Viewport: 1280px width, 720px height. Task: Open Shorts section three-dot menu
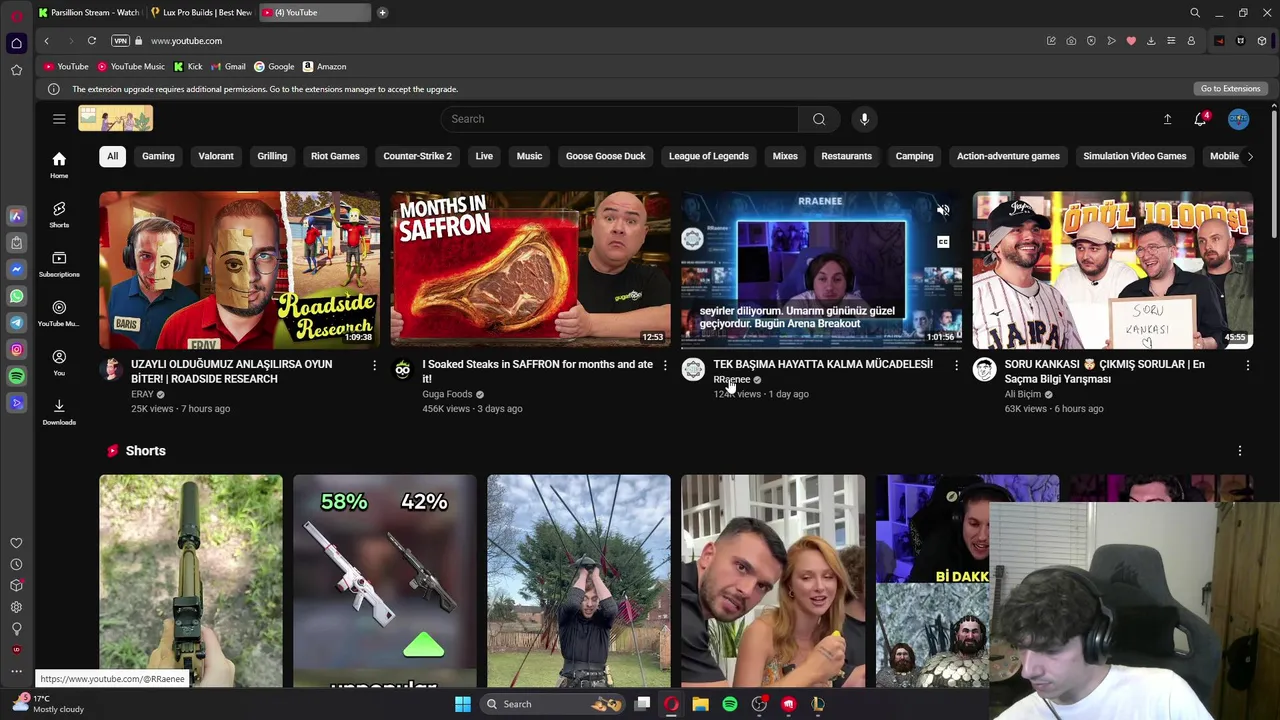coord(1240,451)
